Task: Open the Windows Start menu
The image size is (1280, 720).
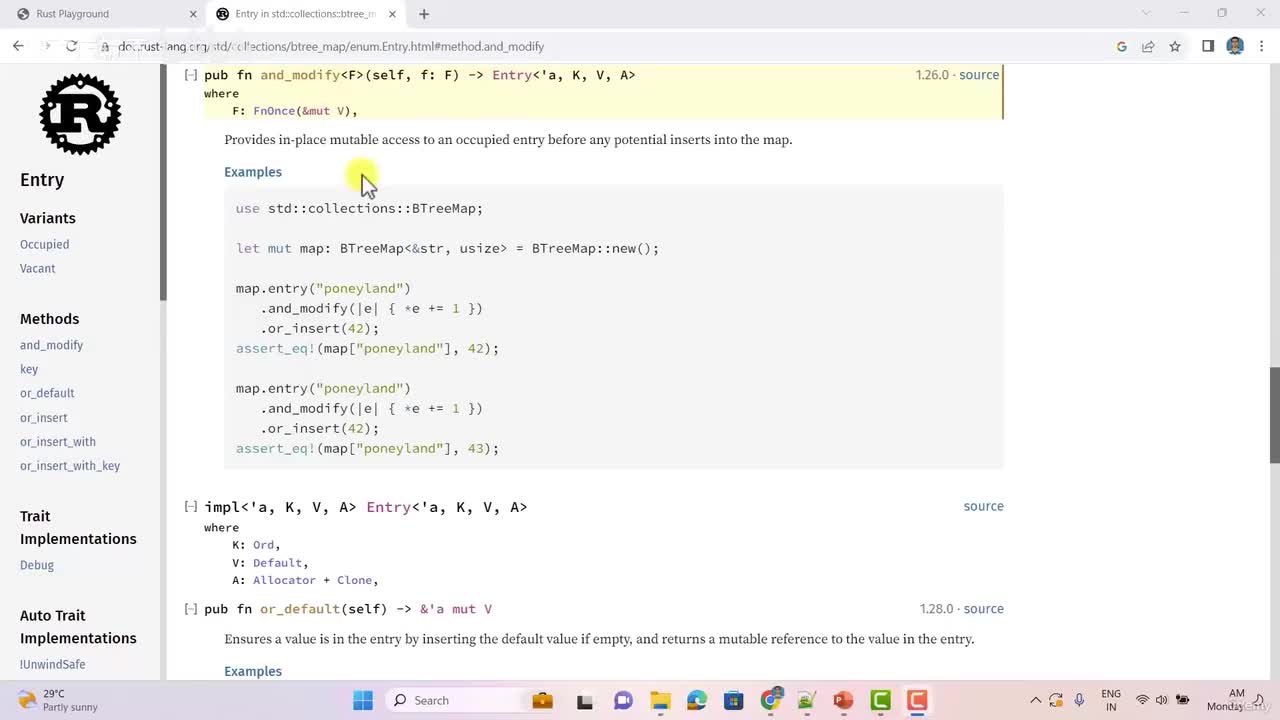Action: point(363,700)
